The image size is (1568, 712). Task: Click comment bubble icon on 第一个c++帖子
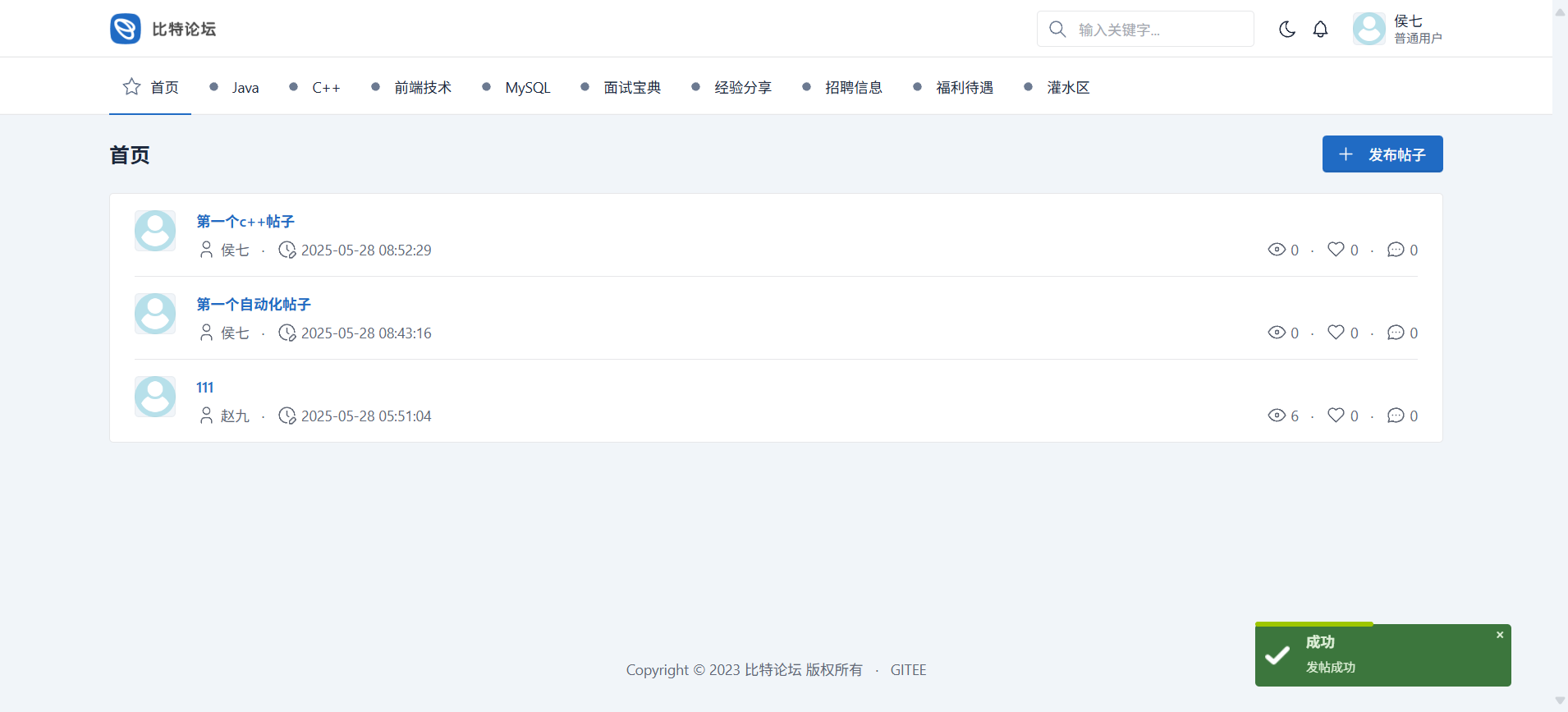point(1396,249)
